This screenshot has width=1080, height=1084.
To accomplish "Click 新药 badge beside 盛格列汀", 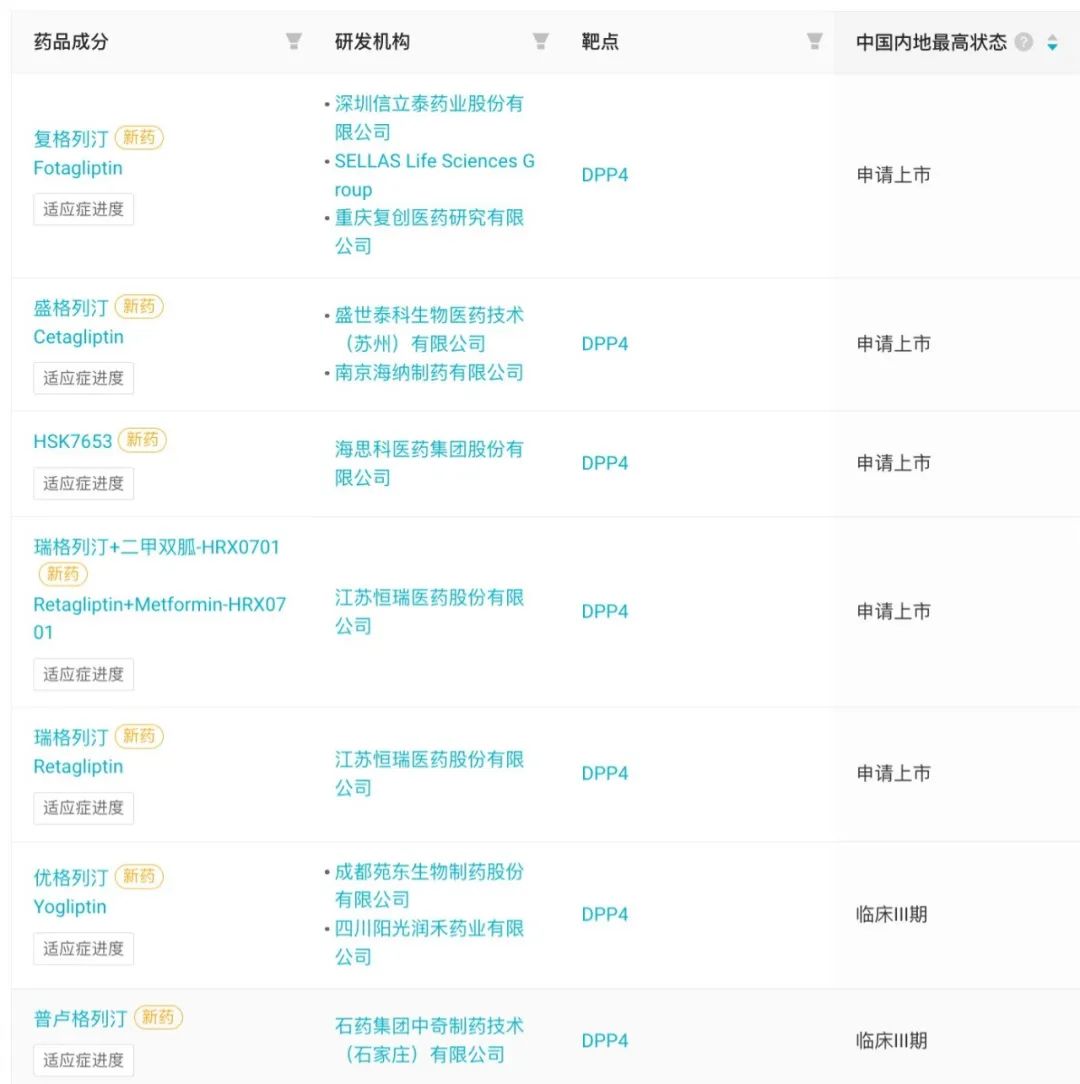I will pyautogui.click(x=139, y=306).
